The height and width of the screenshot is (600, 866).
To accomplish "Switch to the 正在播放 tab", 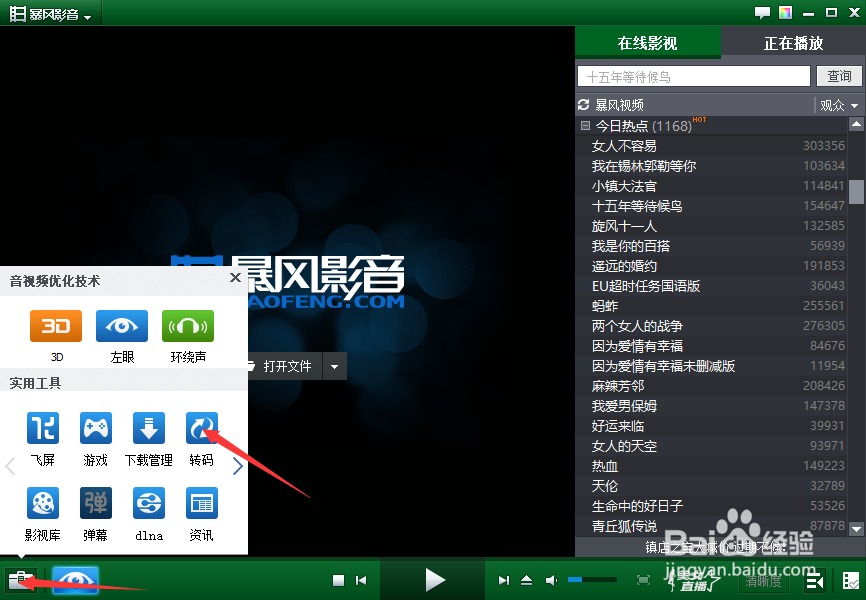I will (x=793, y=43).
